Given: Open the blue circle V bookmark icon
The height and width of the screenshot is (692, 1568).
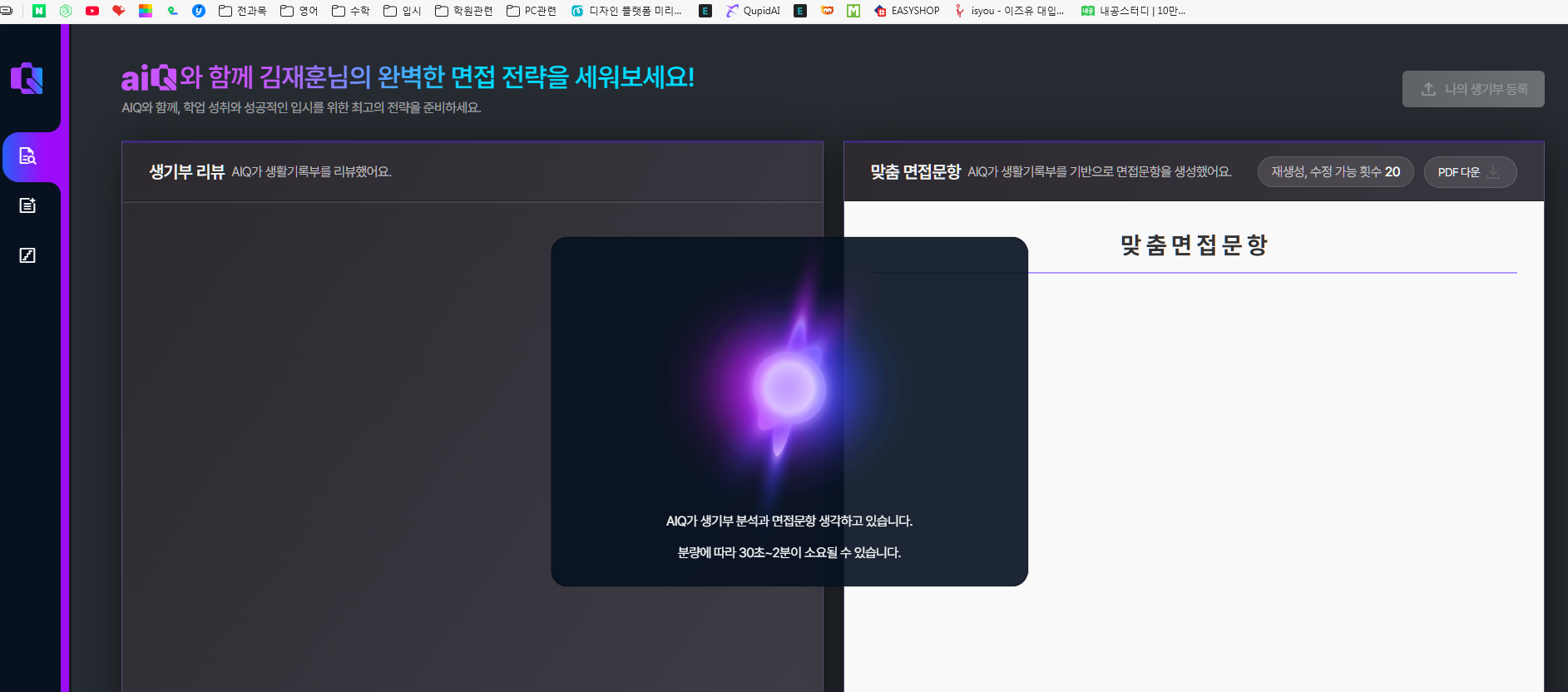Looking at the screenshot, I should pos(199,11).
